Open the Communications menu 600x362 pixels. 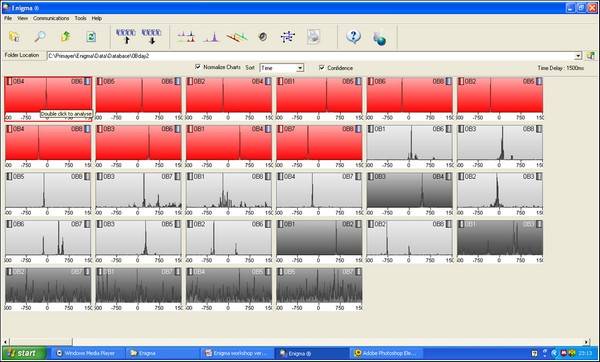51,18
